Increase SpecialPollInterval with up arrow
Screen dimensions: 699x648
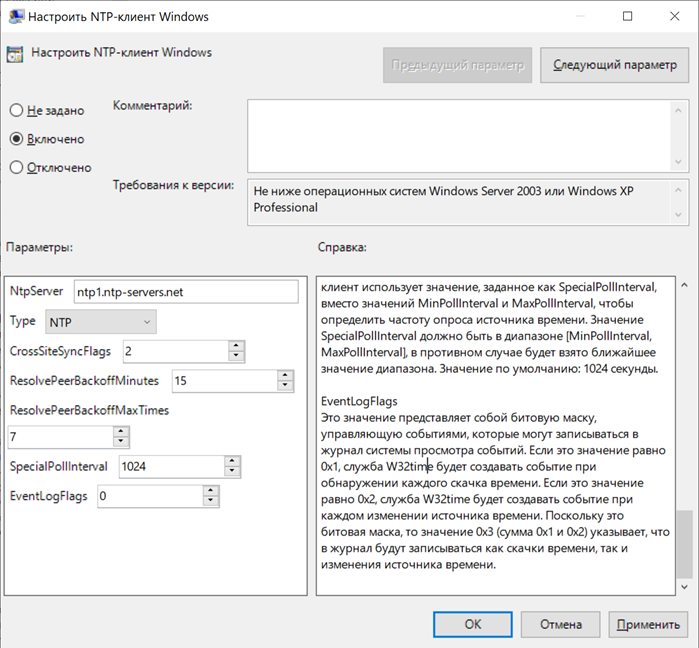coord(232,461)
